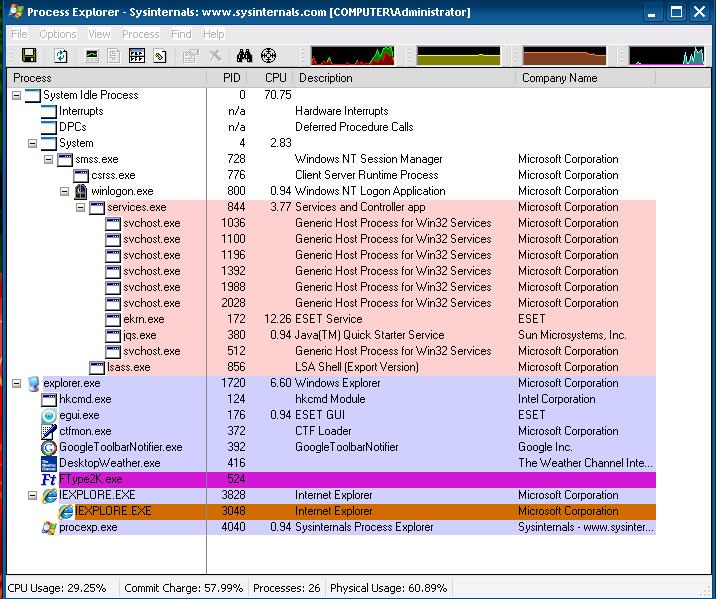Viewport: 716px width, 599px height.
Task: Click the Process Explorer title bar icon
Action: pyautogui.click(x=16, y=11)
